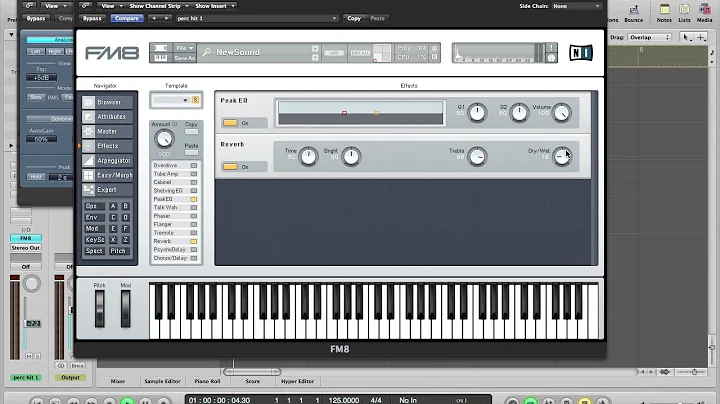
Task: Click the green Play transport button
Action: pyautogui.click(x=127, y=401)
